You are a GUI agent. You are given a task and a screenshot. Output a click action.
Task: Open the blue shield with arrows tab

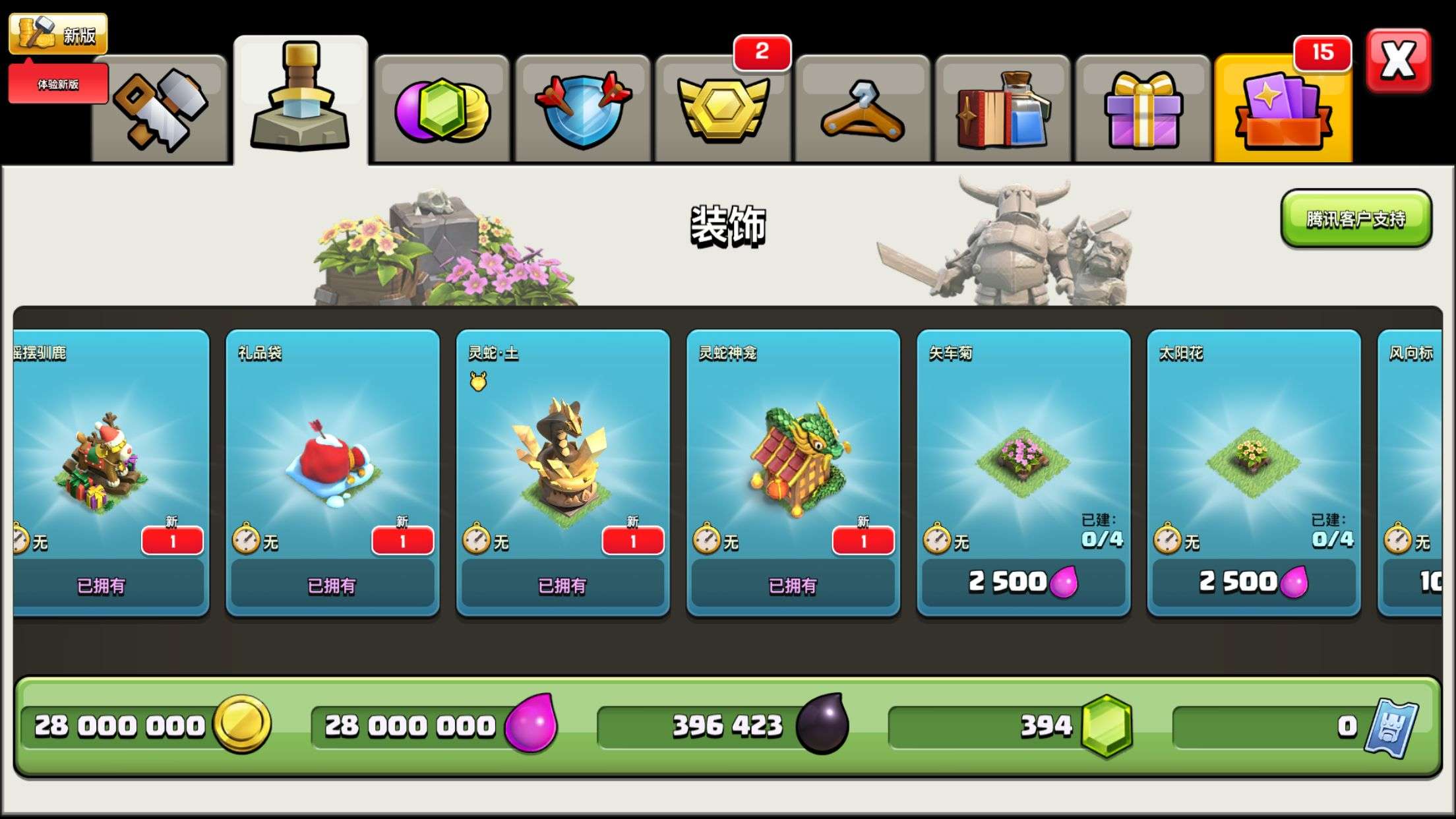click(x=583, y=109)
